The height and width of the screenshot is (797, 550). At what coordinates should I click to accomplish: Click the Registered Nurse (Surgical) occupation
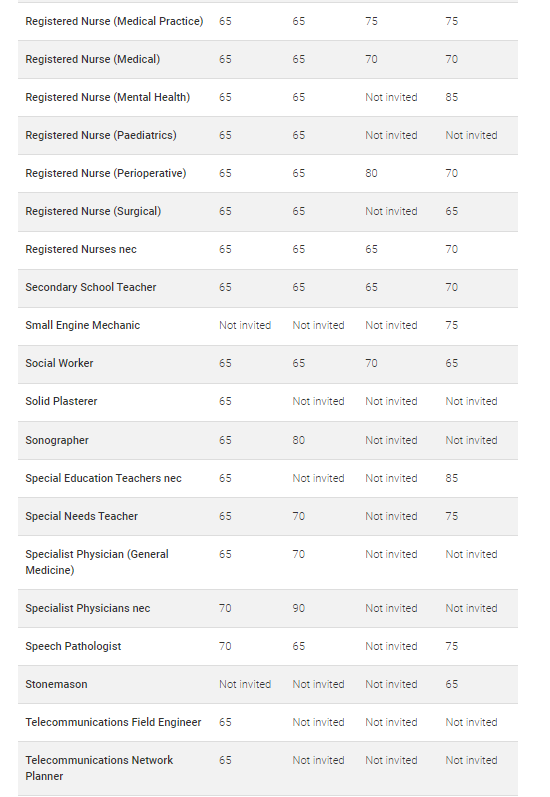point(93,211)
